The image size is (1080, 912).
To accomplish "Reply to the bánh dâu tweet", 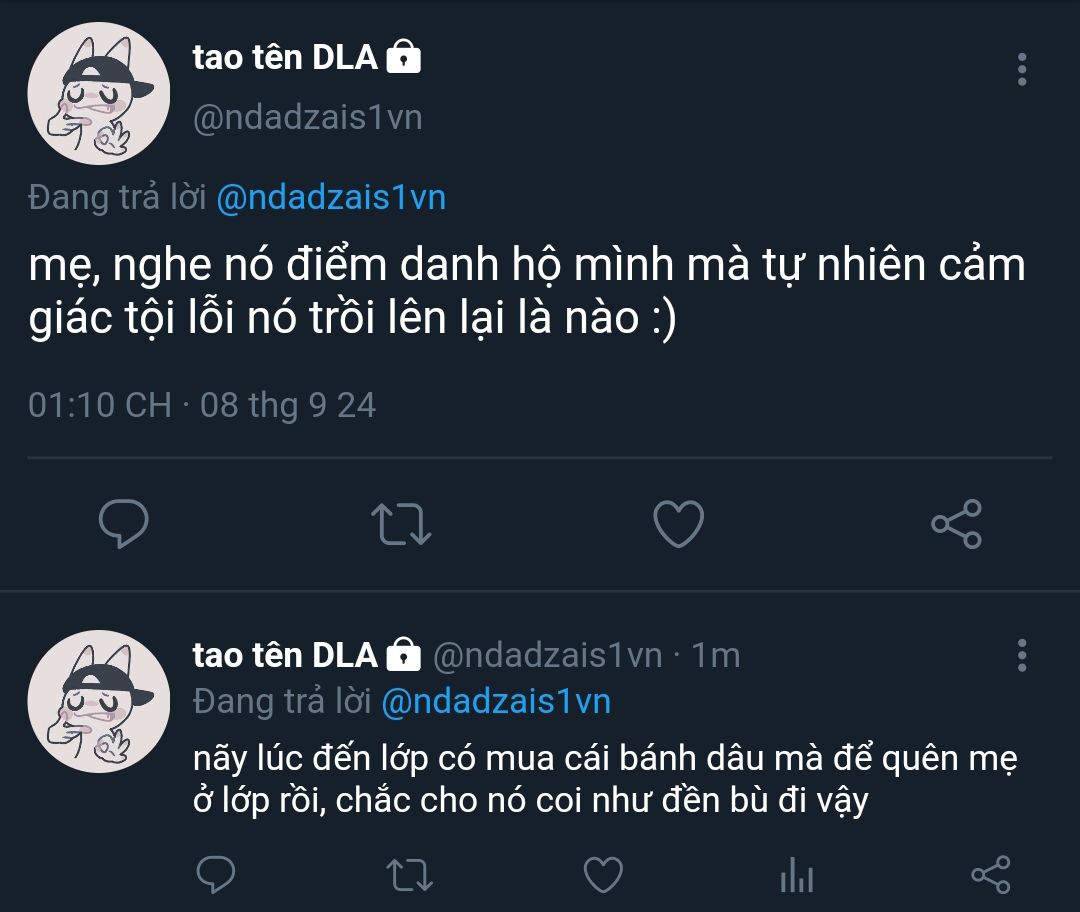I will point(216,875).
